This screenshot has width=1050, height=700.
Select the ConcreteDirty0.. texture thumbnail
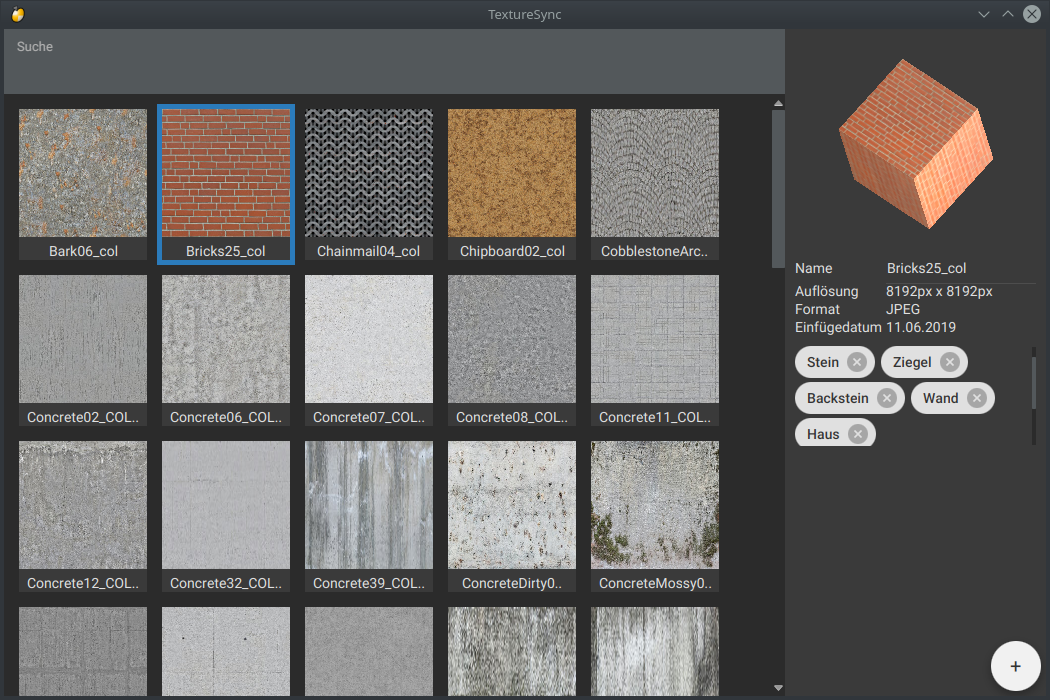point(512,516)
